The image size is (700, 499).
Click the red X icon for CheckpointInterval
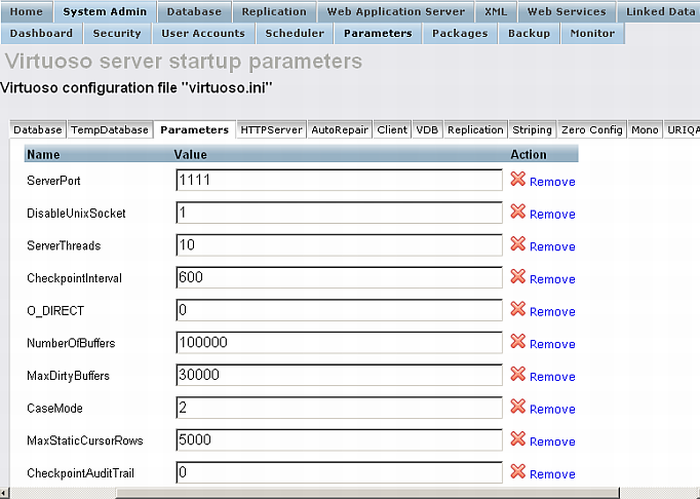point(518,276)
